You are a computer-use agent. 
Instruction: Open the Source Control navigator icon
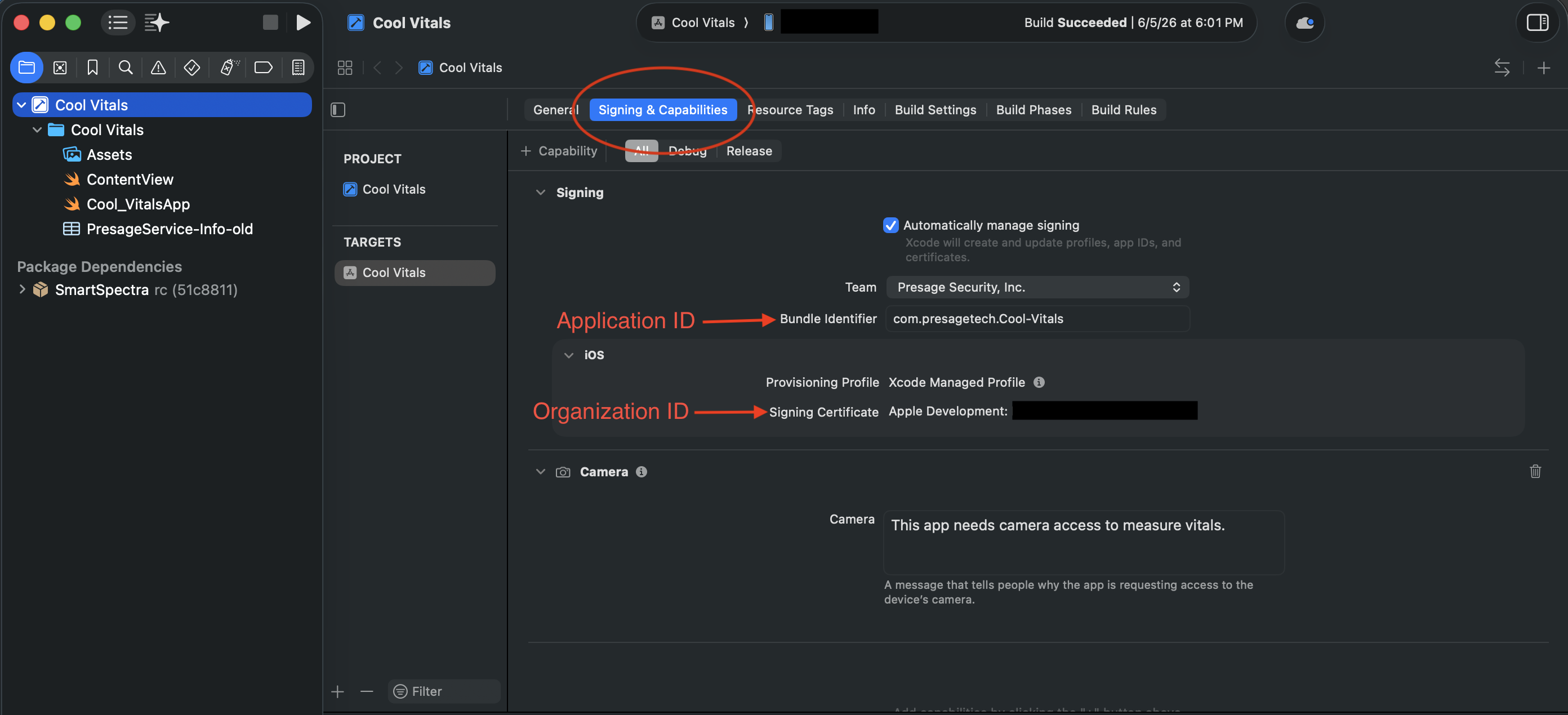[60, 68]
